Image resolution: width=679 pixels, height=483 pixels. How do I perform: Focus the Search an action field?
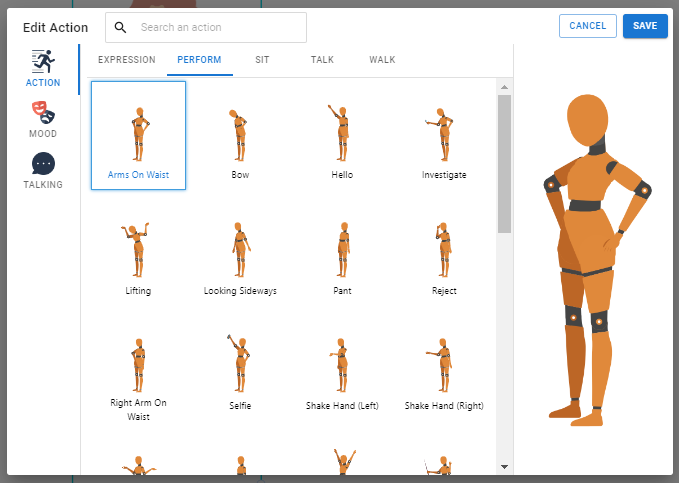pyautogui.click(x=218, y=27)
